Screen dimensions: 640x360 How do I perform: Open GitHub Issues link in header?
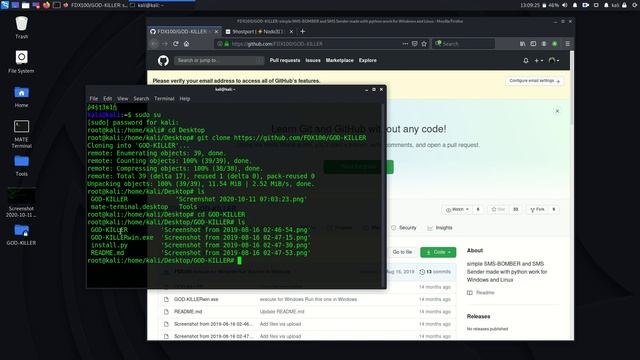coord(313,60)
